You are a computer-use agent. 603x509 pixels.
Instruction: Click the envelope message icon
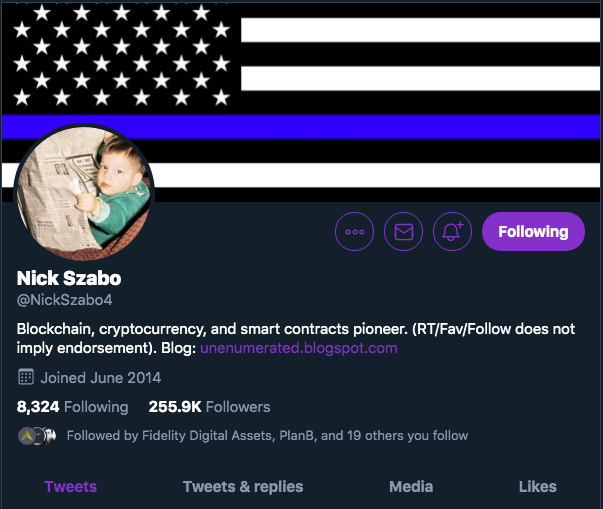[x=403, y=231]
